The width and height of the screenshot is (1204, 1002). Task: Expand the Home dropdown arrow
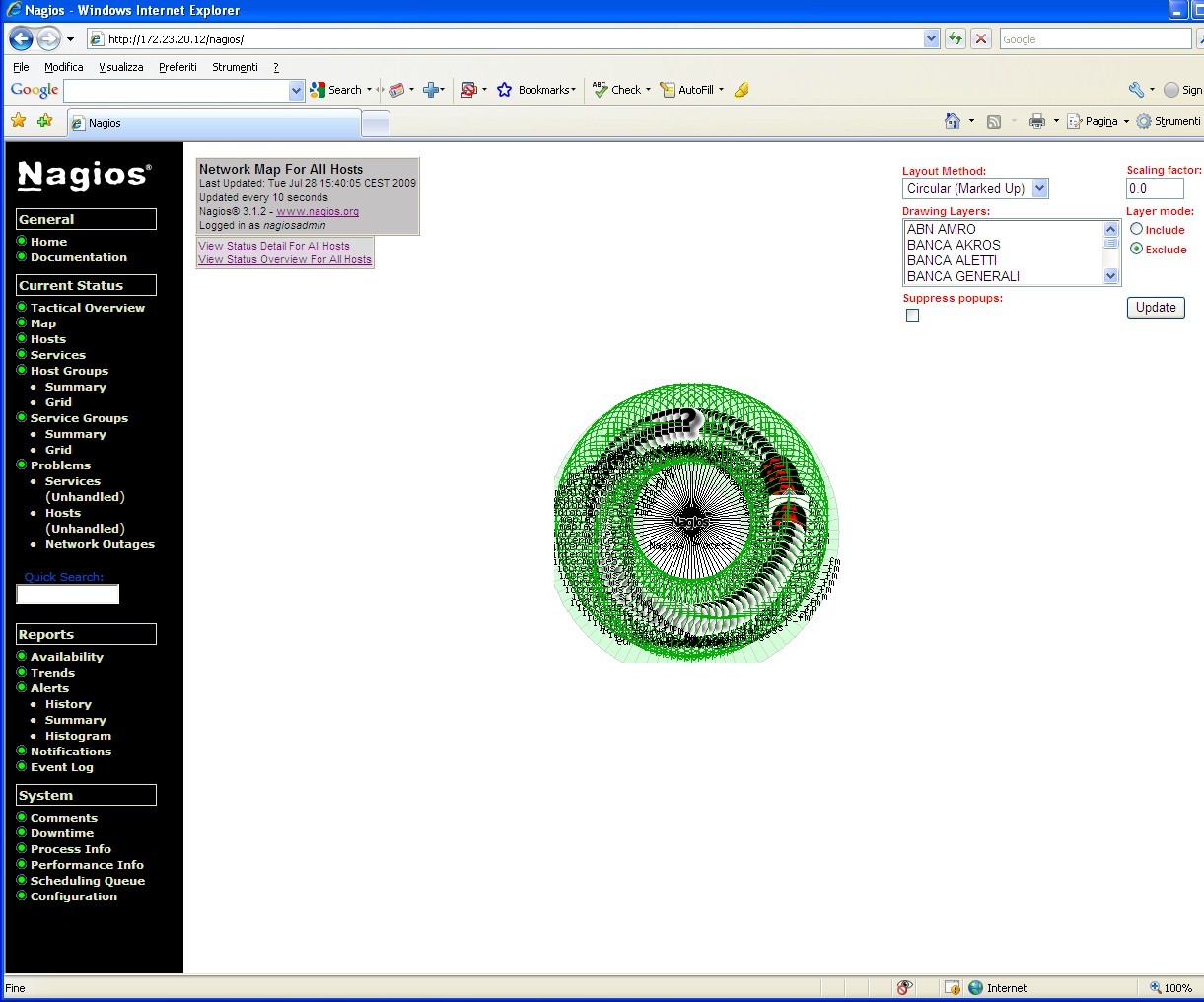(971, 122)
